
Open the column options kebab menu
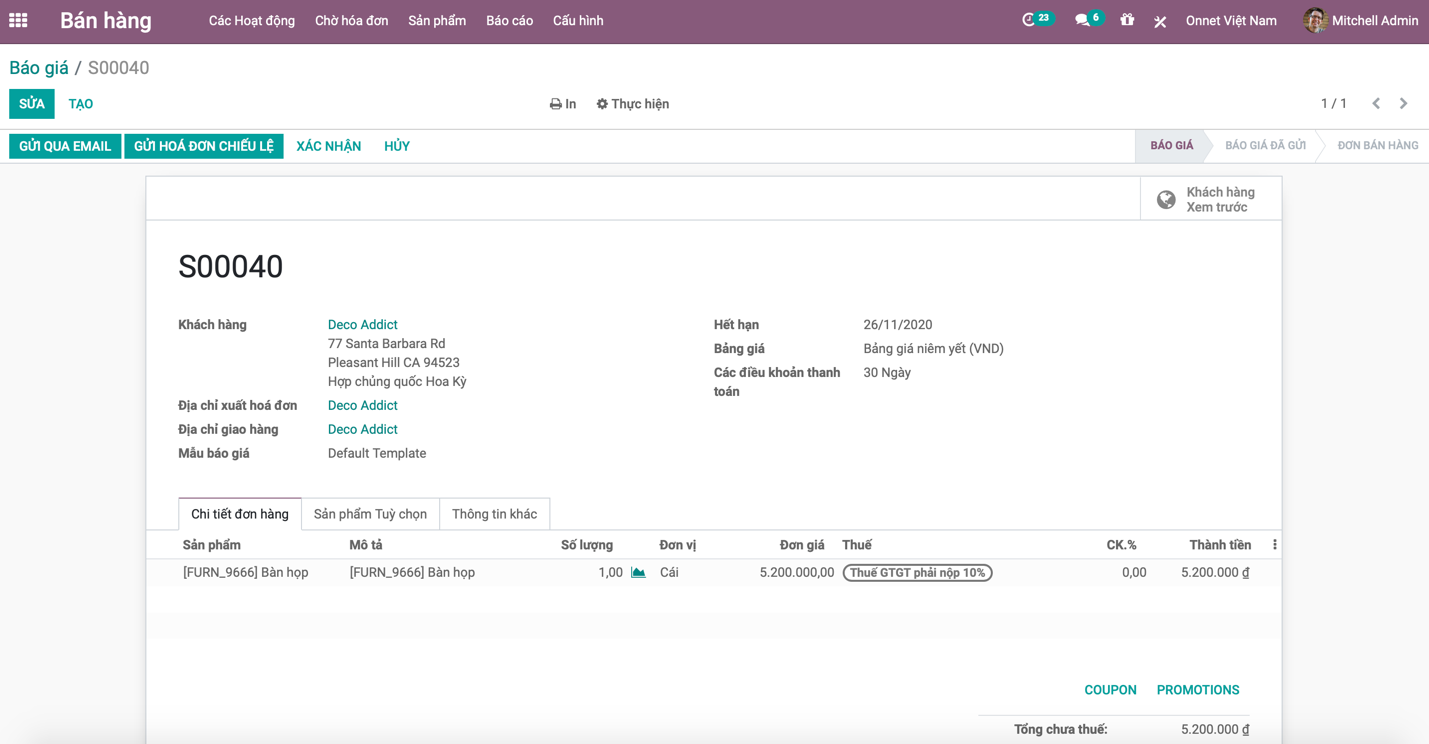(1274, 545)
